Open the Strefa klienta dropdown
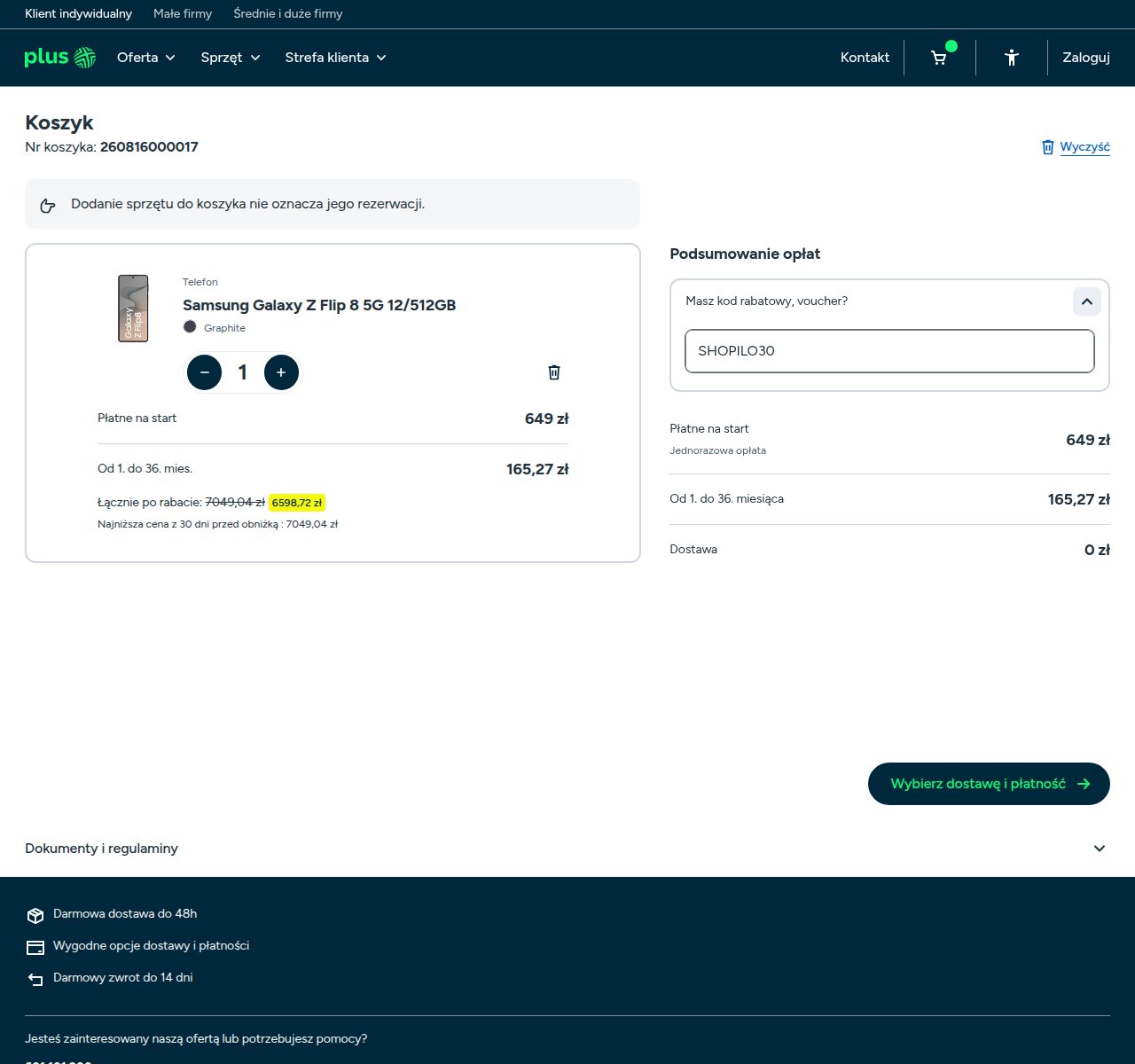The image size is (1135, 1064). (x=336, y=58)
